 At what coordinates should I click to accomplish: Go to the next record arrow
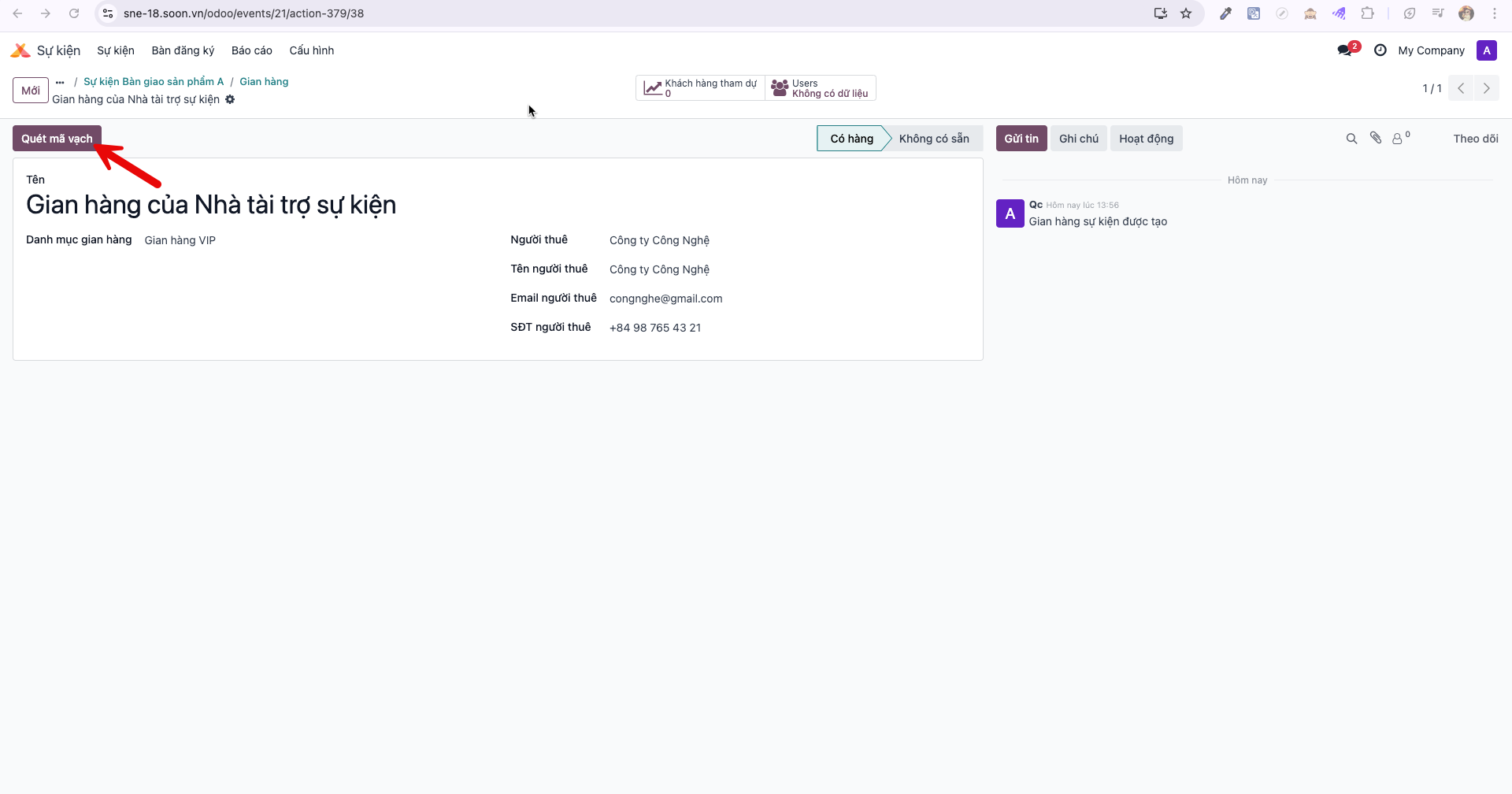coord(1486,88)
